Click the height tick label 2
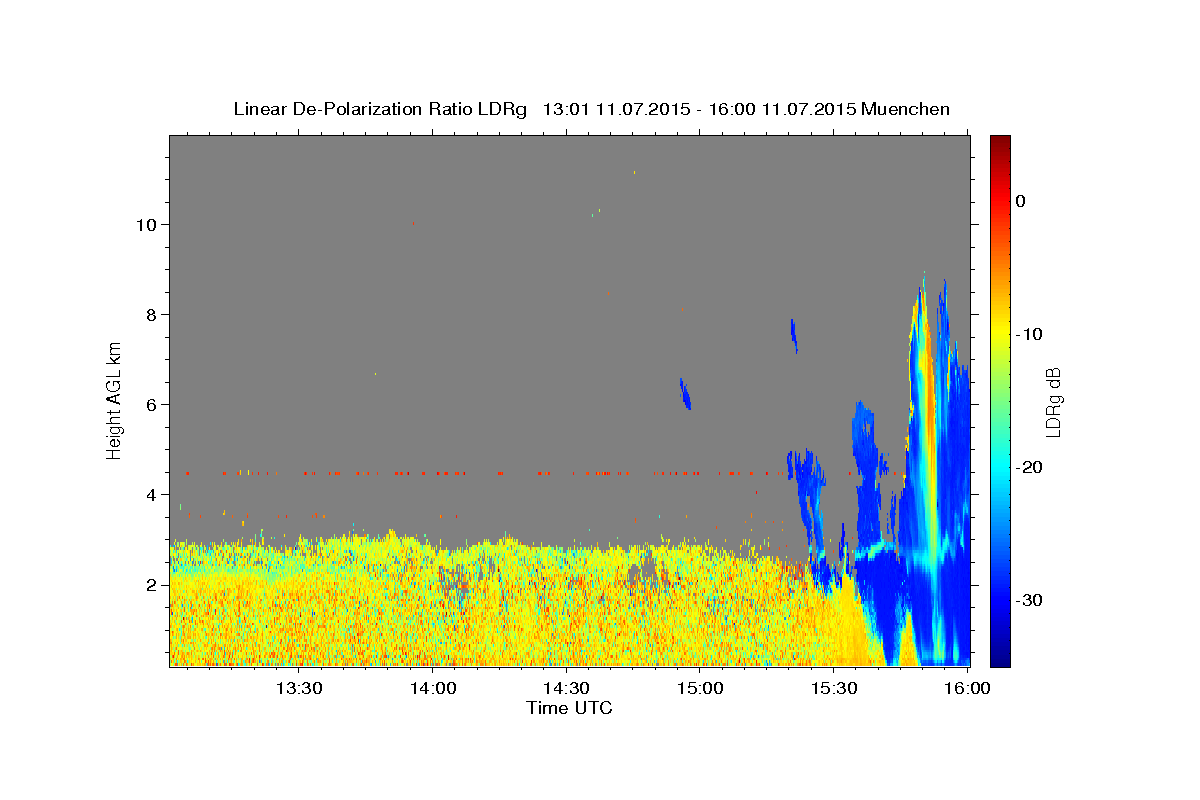Viewport: 1200px width, 800px height. click(x=151, y=584)
